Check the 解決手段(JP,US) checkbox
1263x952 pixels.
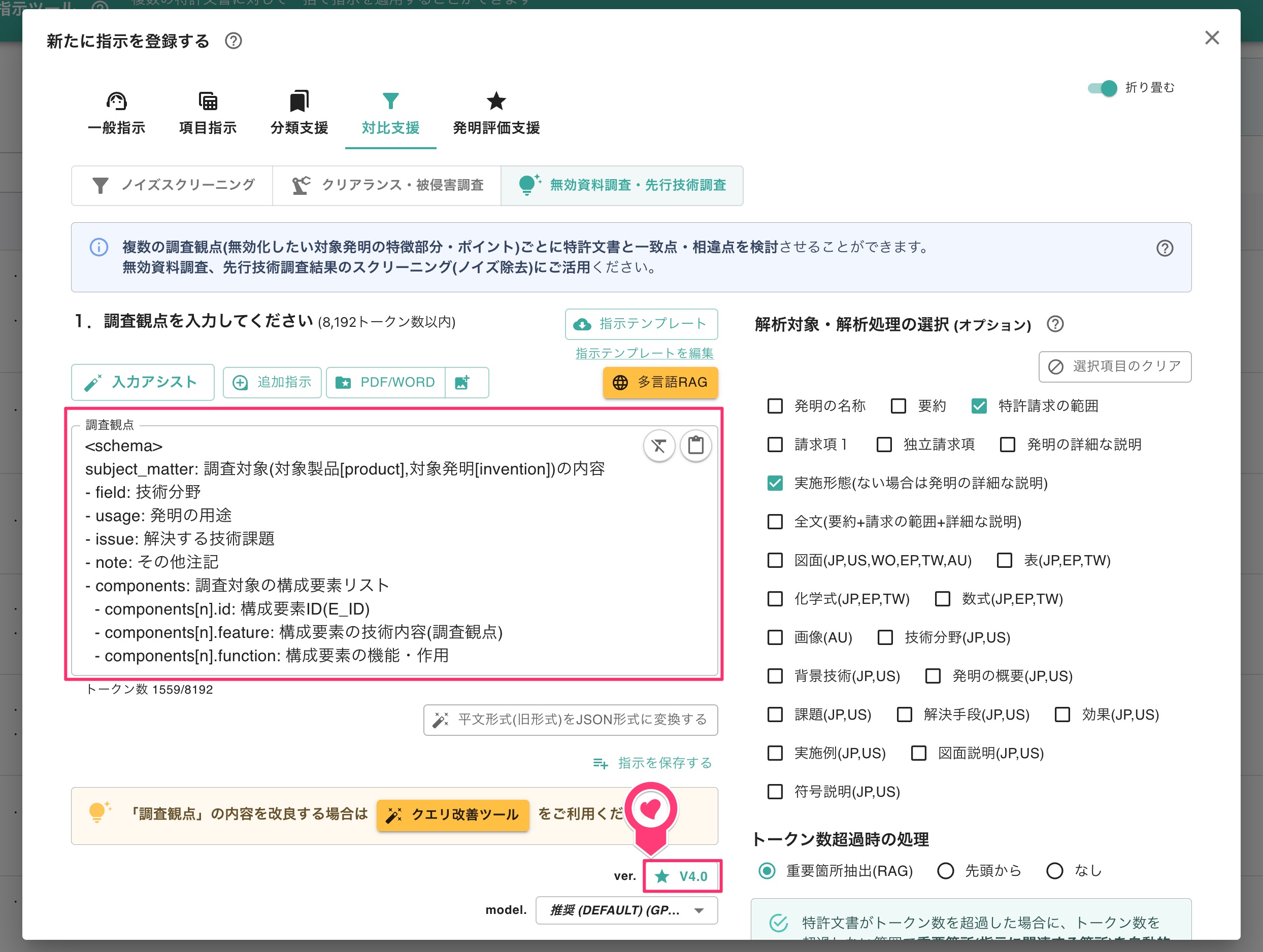[x=905, y=715]
